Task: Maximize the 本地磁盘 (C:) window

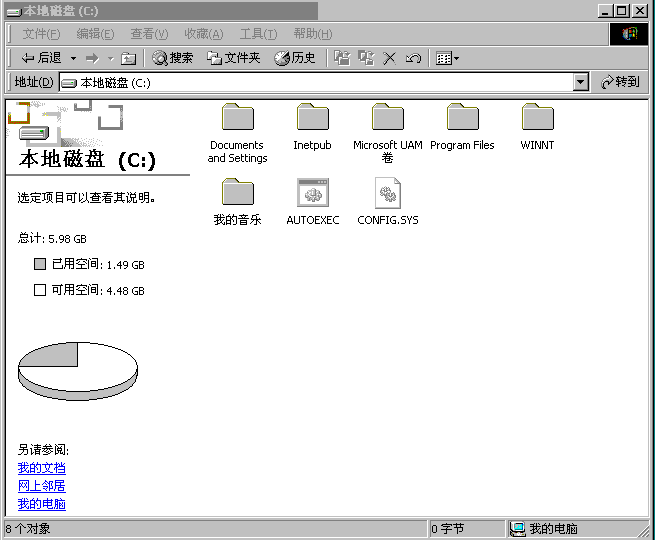Action: pyautogui.click(x=622, y=11)
